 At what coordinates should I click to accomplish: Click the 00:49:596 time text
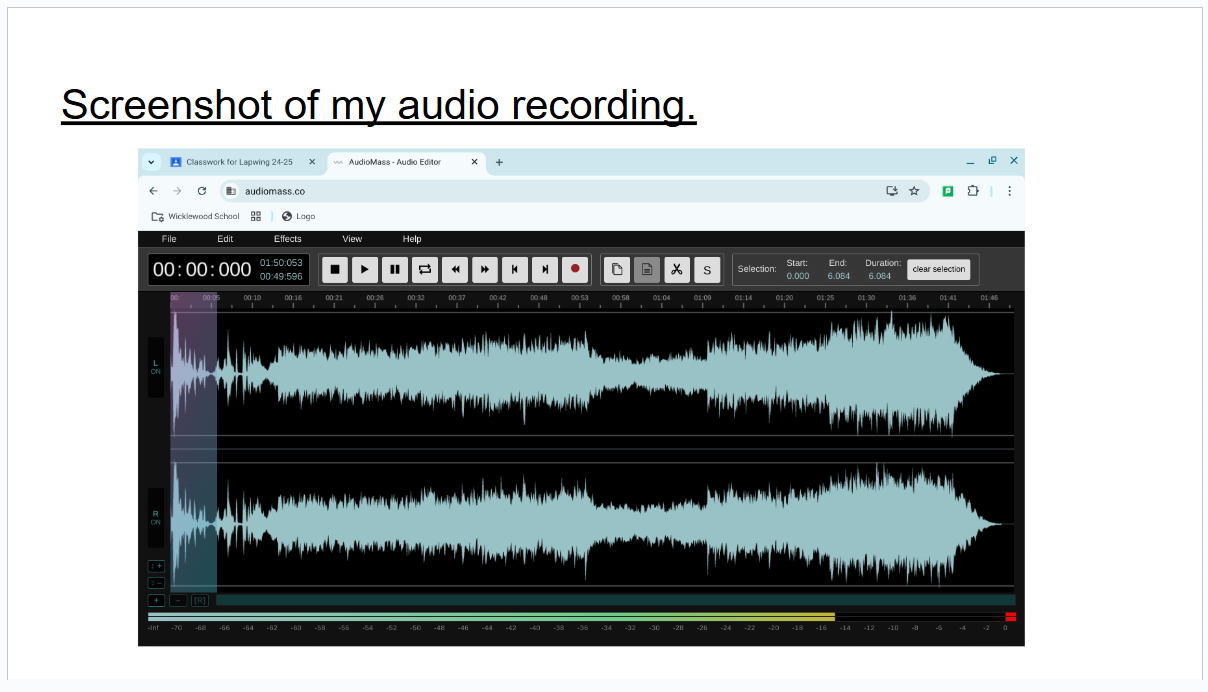(281, 277)
